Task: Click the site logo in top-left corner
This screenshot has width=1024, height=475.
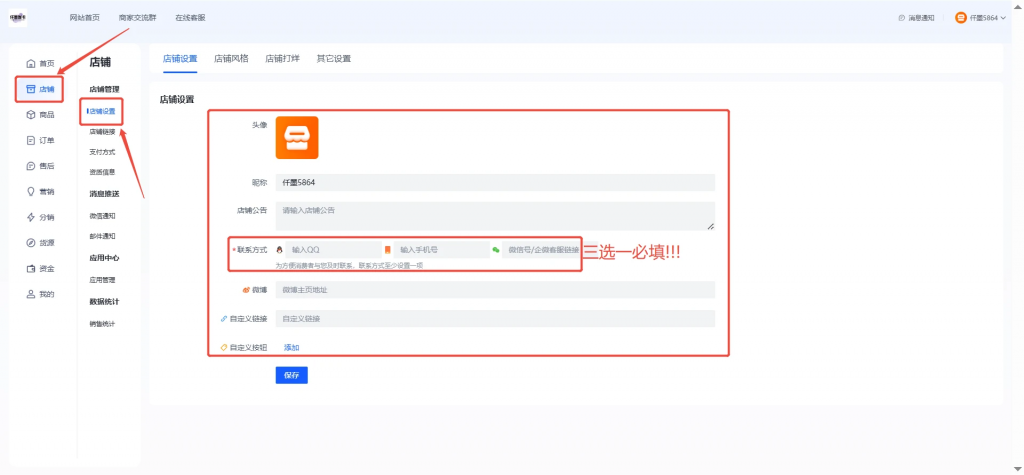Action: point(18,18)
